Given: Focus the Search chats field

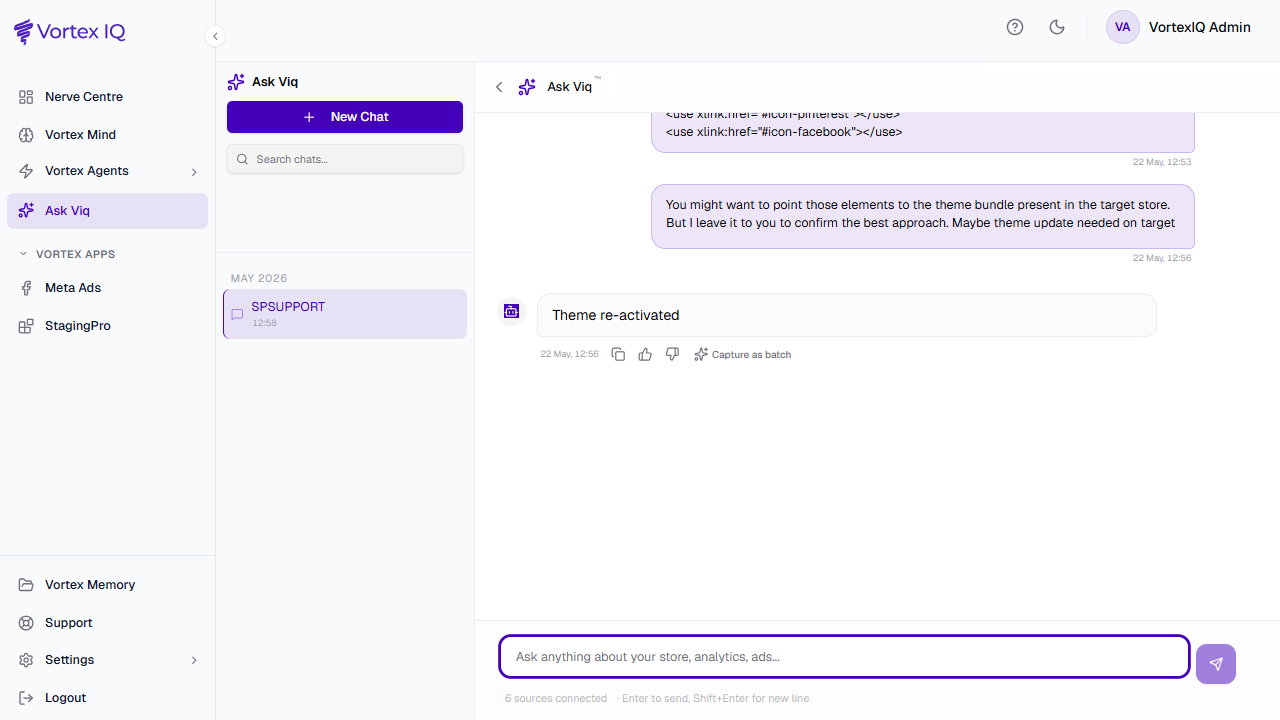Looking at the screenshot, I should pyautogui.click(x=345, y=159).
